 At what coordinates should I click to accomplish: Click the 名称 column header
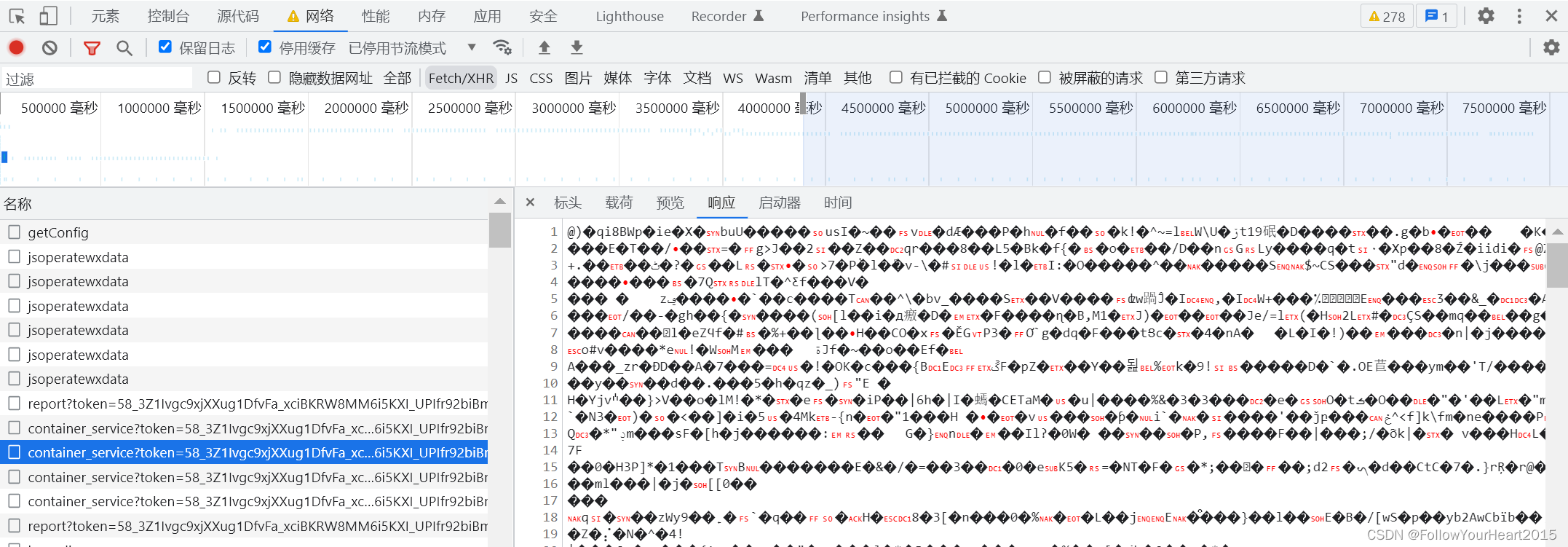tap(244, 204)
